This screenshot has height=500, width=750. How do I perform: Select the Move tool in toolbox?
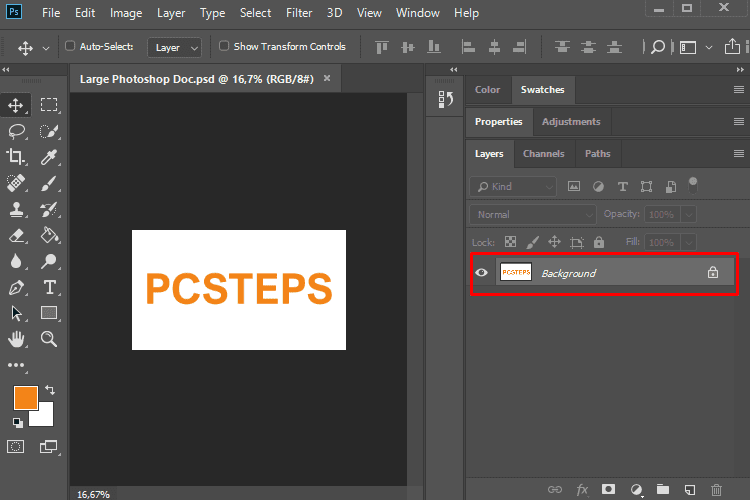point(16,105)
